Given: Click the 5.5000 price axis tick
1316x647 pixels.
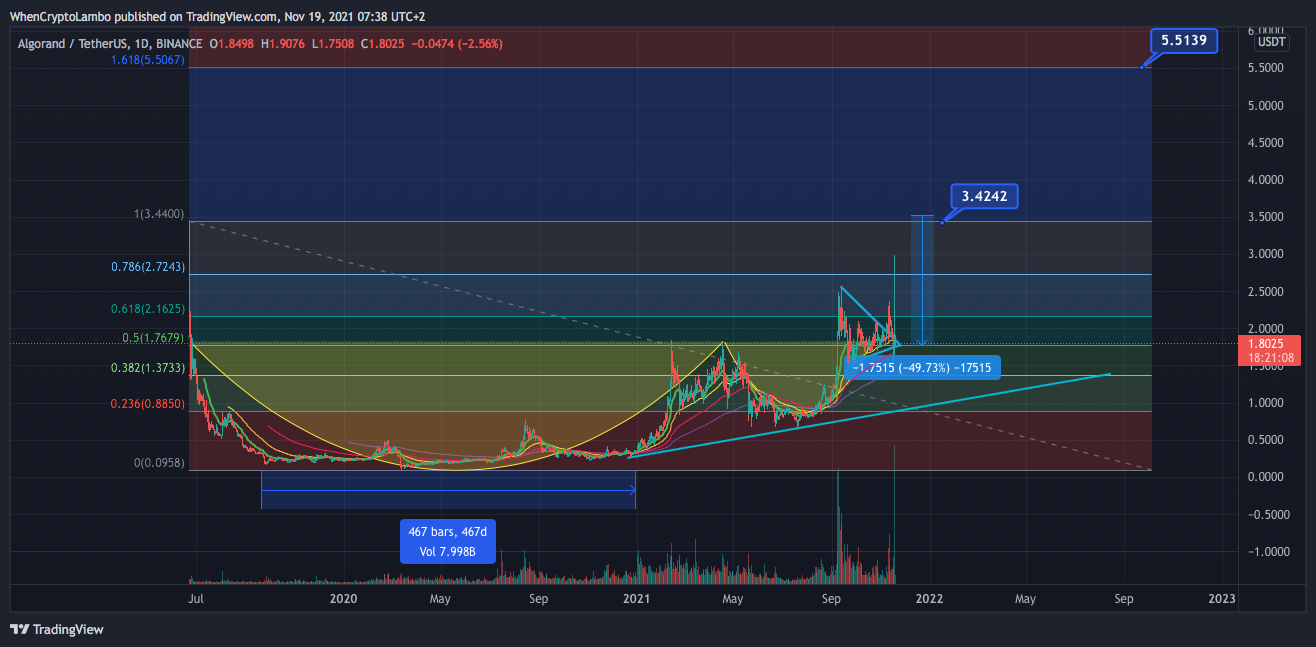Looking at the screenshot, I should 1264,68.
